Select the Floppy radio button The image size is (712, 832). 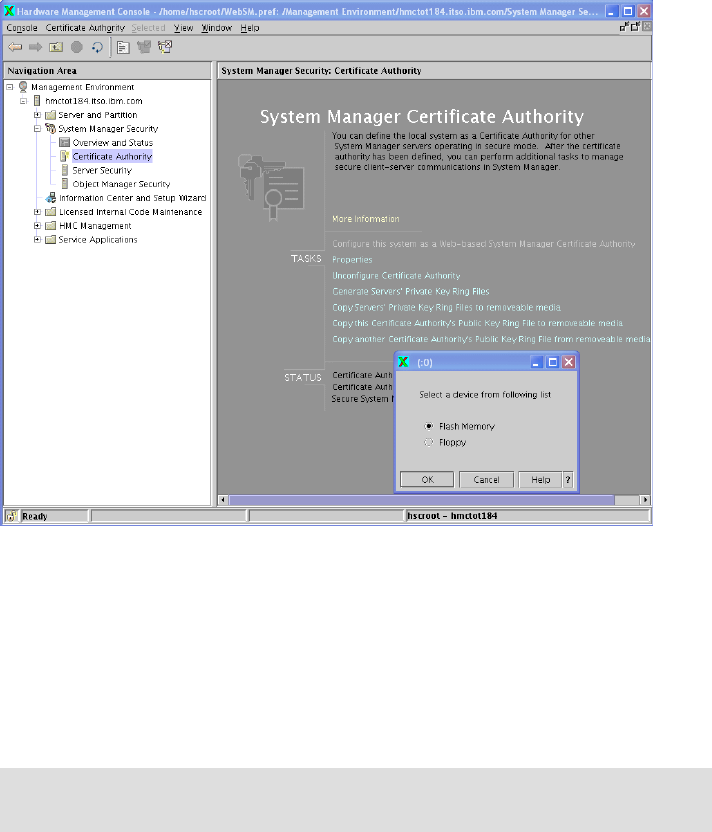point(429,442)
